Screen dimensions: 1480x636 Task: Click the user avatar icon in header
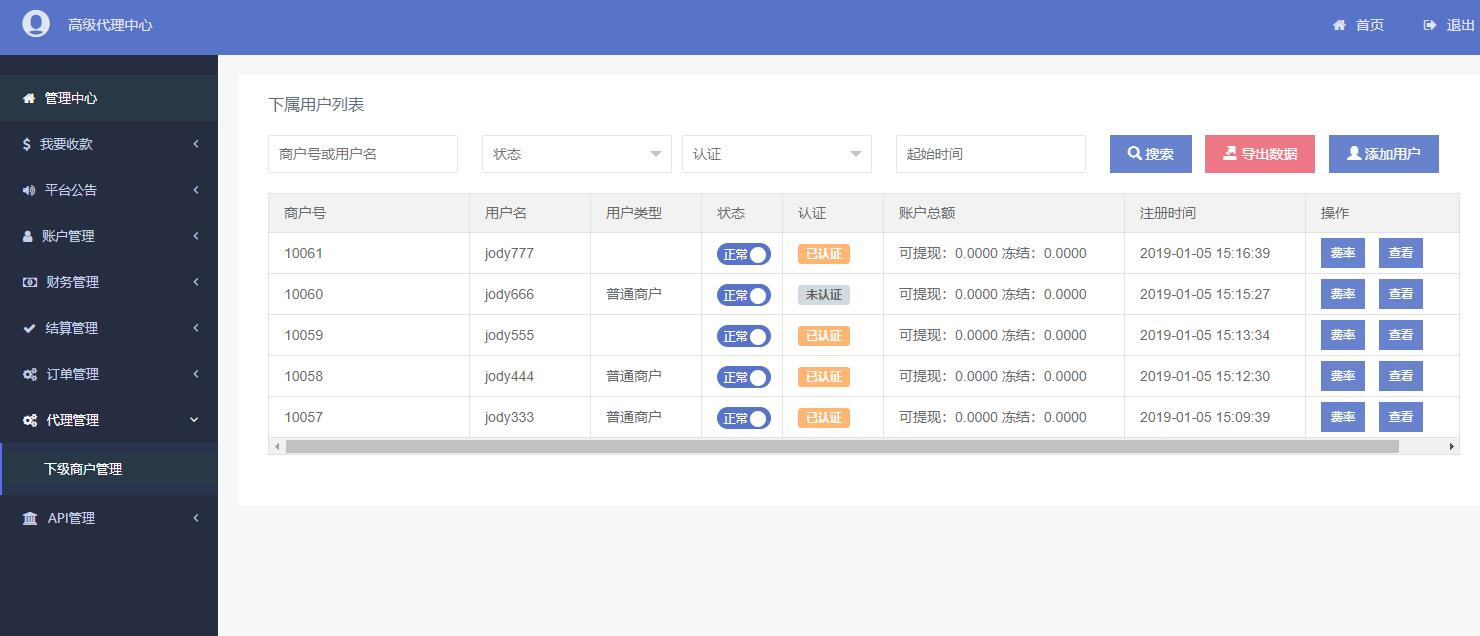(x=36, y=24)
